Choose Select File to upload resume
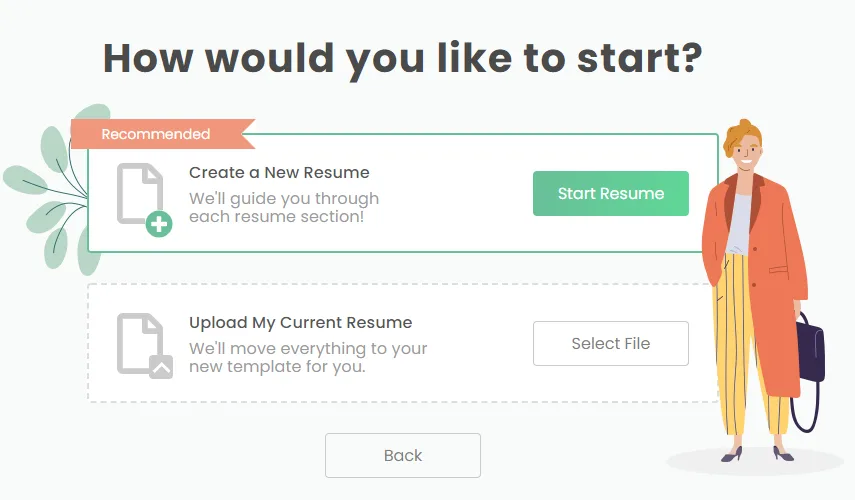 pyautogui.click(x=611, y=344)
